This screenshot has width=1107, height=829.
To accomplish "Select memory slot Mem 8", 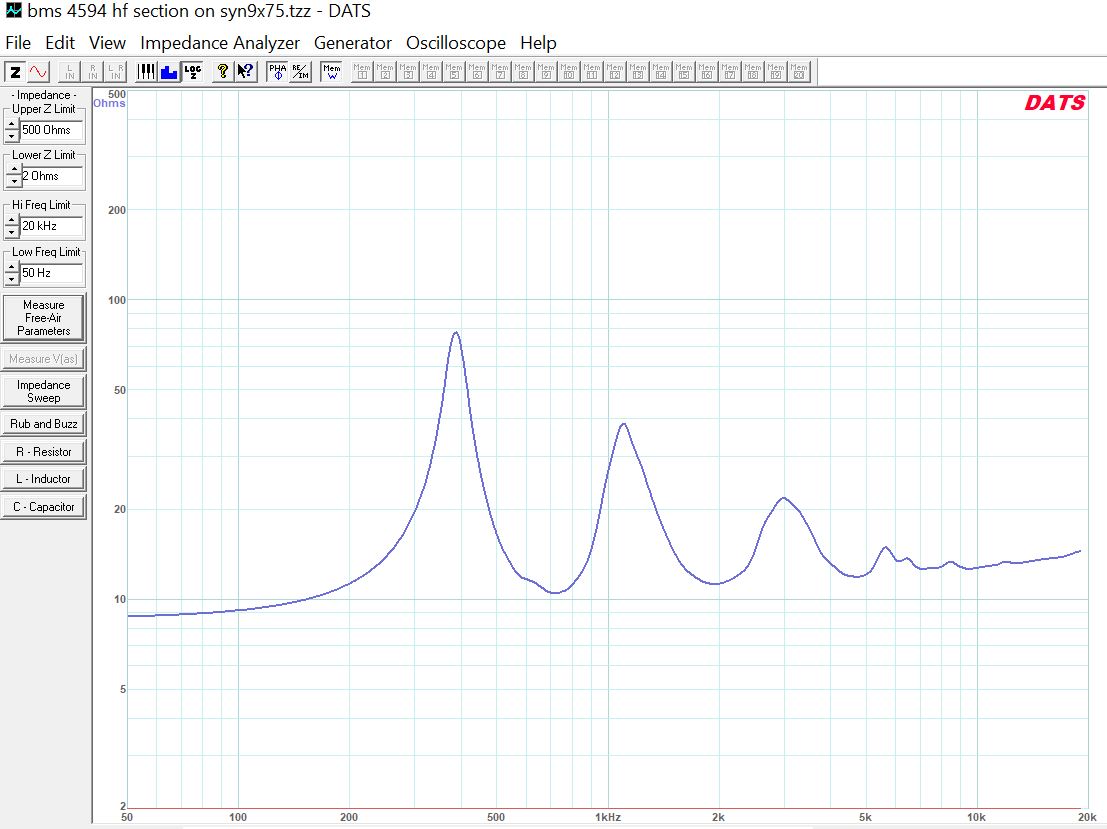I will tap(522, 72).
